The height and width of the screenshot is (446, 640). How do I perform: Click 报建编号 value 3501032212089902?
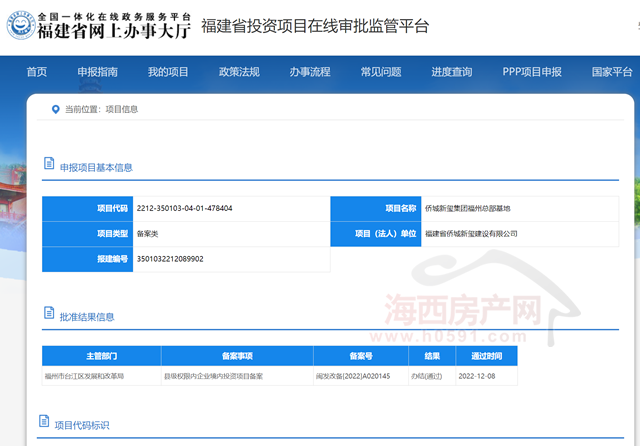(170, 259)
